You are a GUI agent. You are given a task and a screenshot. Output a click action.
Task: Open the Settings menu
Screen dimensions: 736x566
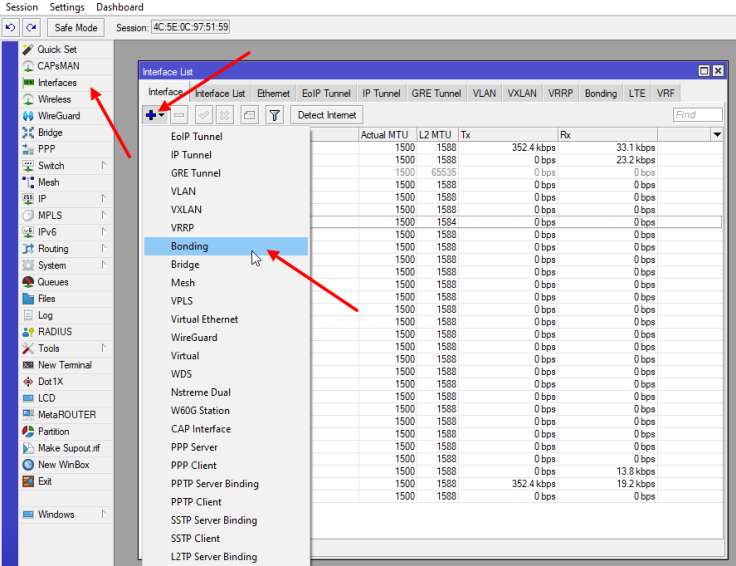[67, 7]
